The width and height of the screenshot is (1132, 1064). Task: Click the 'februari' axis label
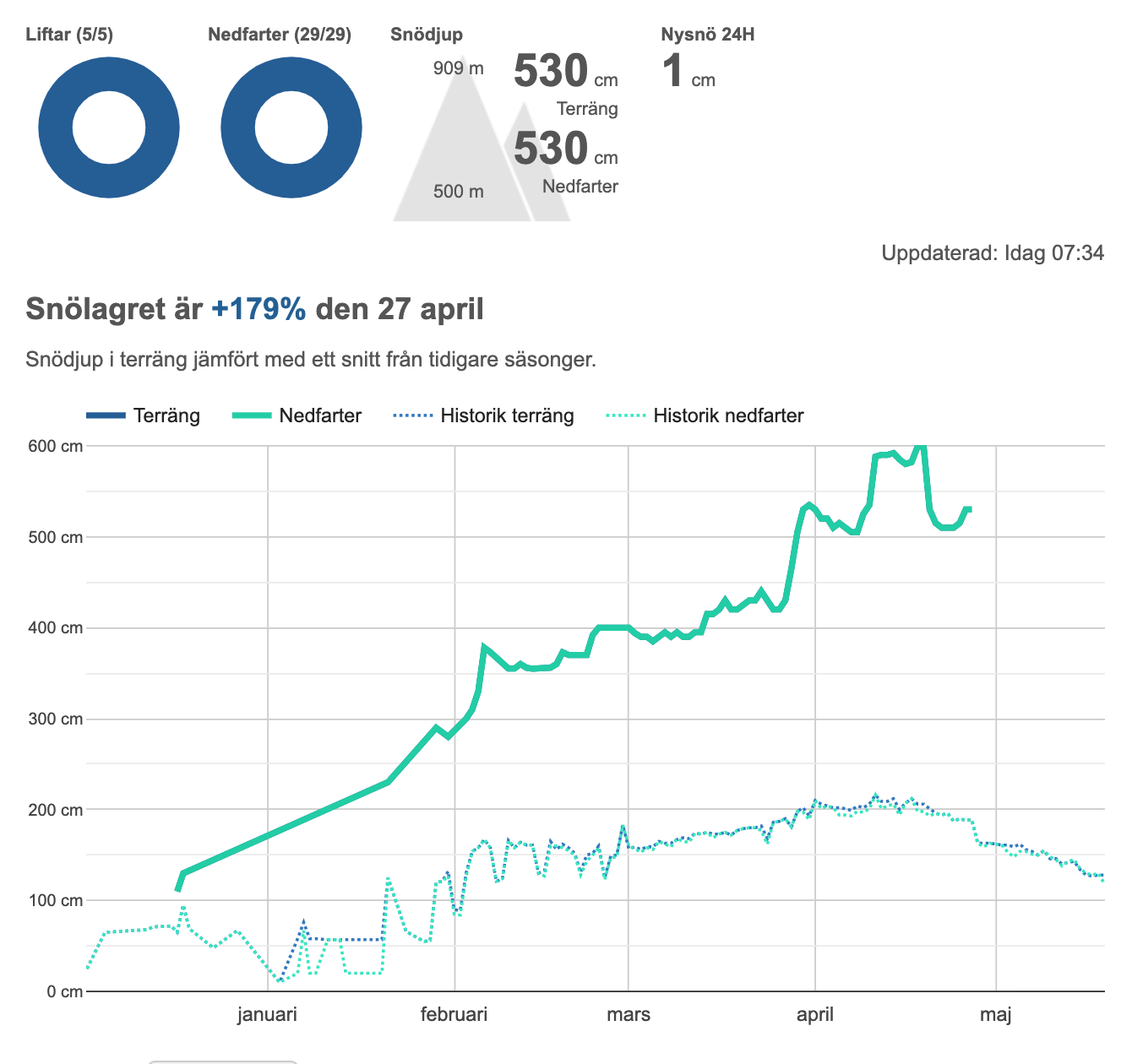[454, 1014]
